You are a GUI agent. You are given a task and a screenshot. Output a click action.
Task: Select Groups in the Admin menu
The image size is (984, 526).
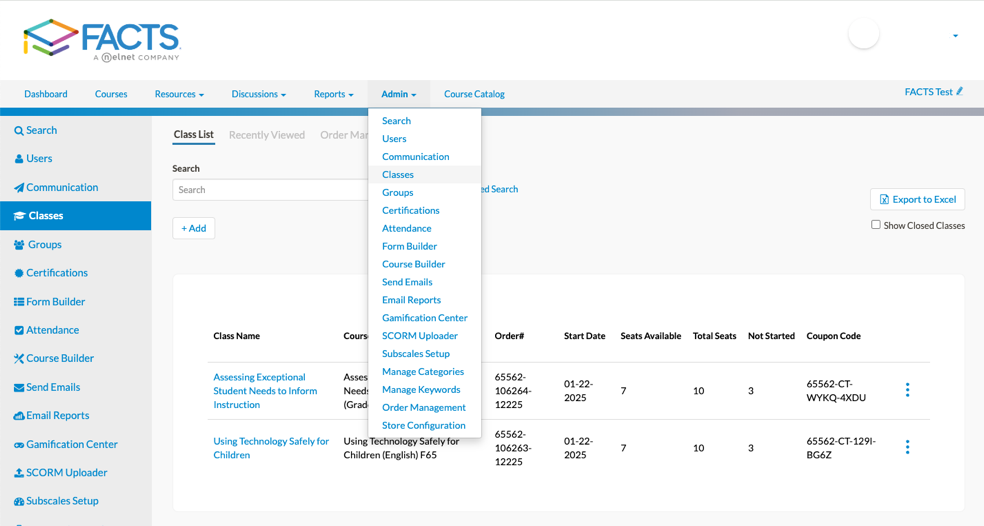coord(398,193)
